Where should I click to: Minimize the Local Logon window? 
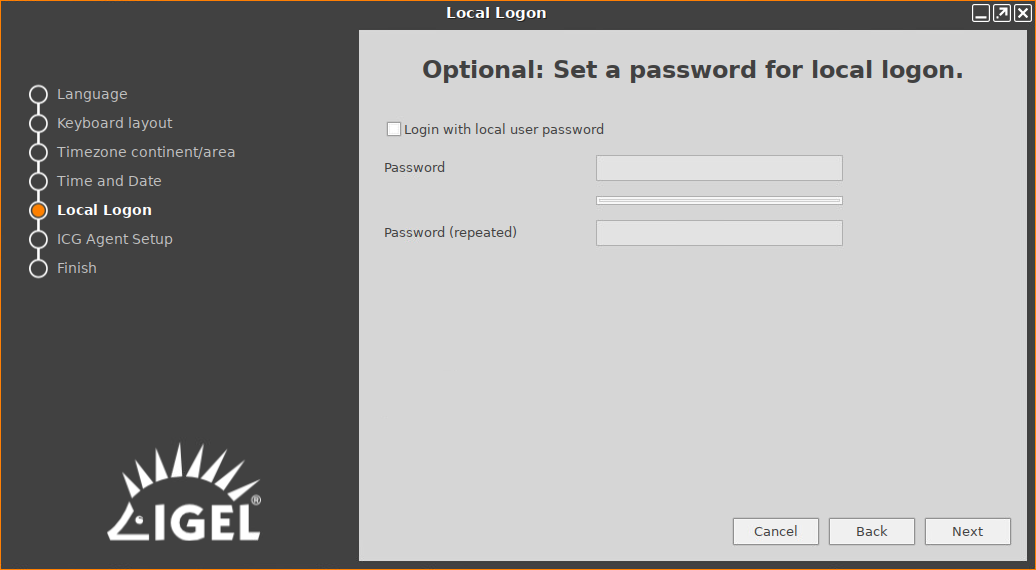[x=981, y=13]
